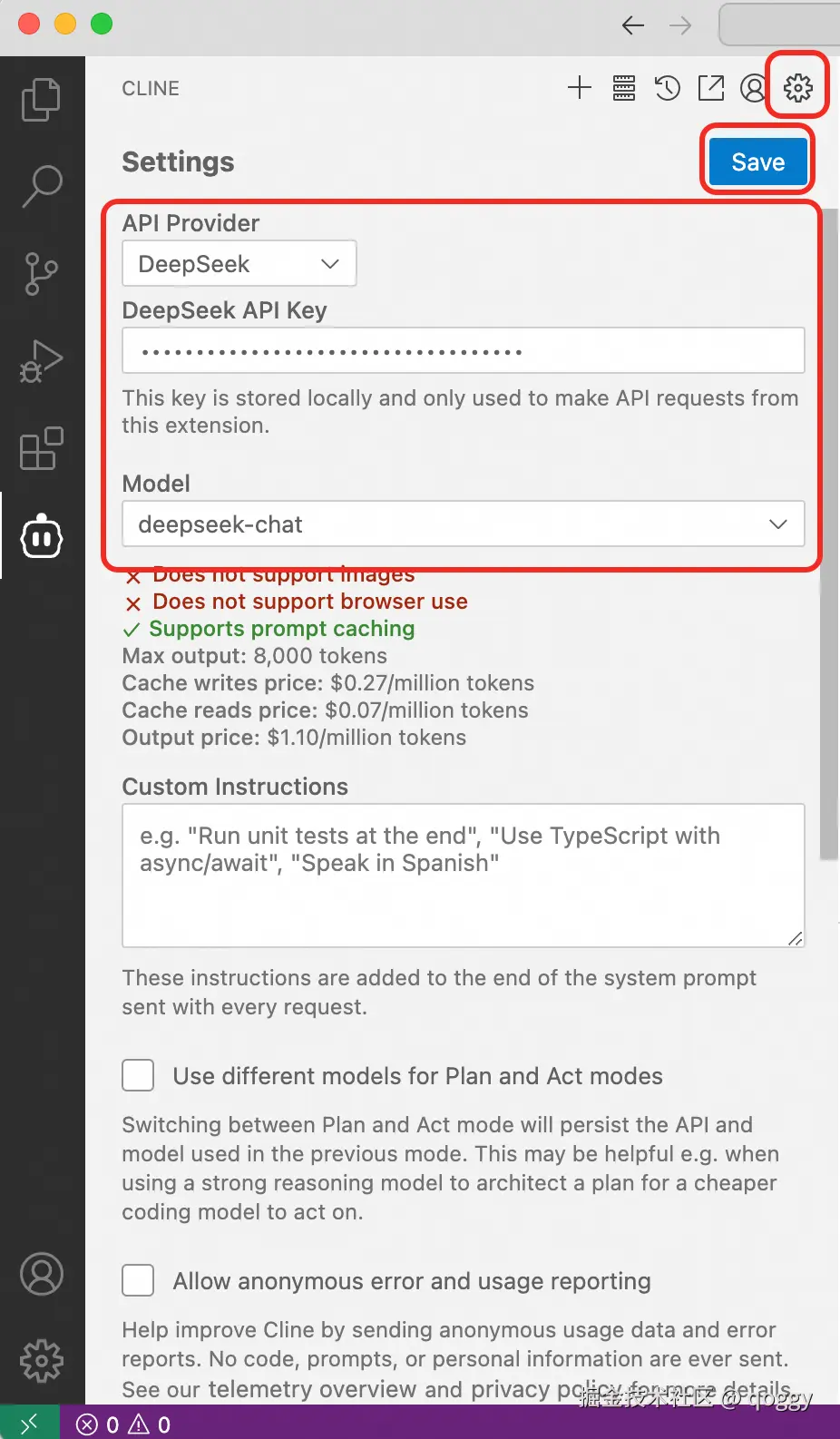The height and width of the screenshot is (1439, 840).
Task: Expand the API Provider DeepSeek dropdown
Action: [239, 264]
